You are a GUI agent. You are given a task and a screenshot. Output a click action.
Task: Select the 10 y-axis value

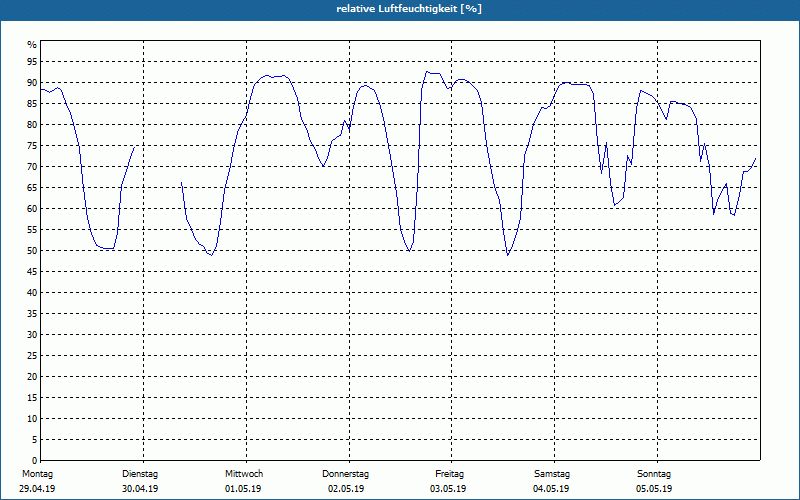click(x=32, y=419)
